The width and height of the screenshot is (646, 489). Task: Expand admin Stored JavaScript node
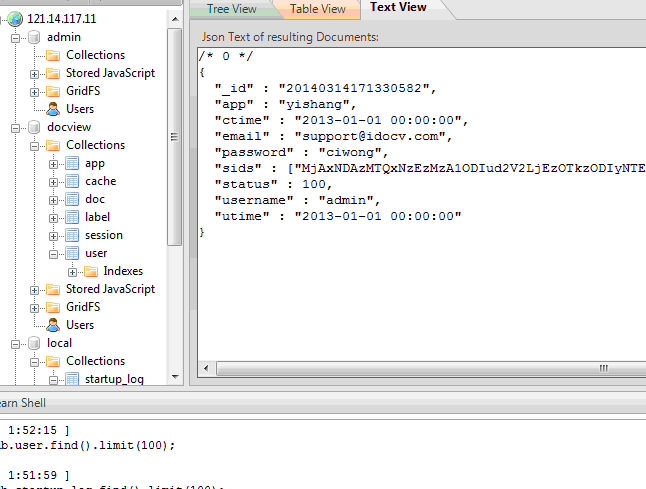[35, 75]
